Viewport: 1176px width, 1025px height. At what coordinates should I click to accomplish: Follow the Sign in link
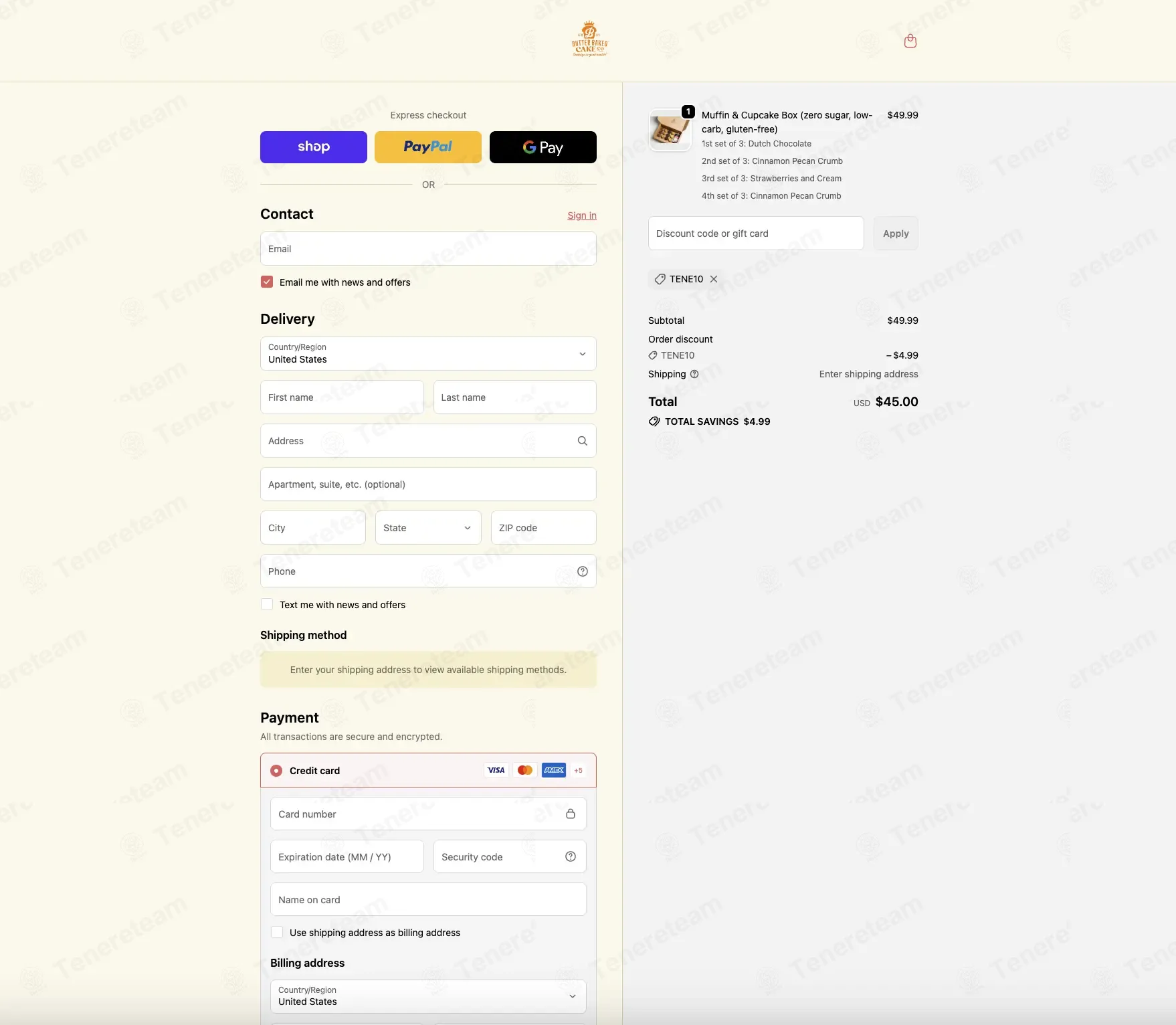[x=582, y=215]
